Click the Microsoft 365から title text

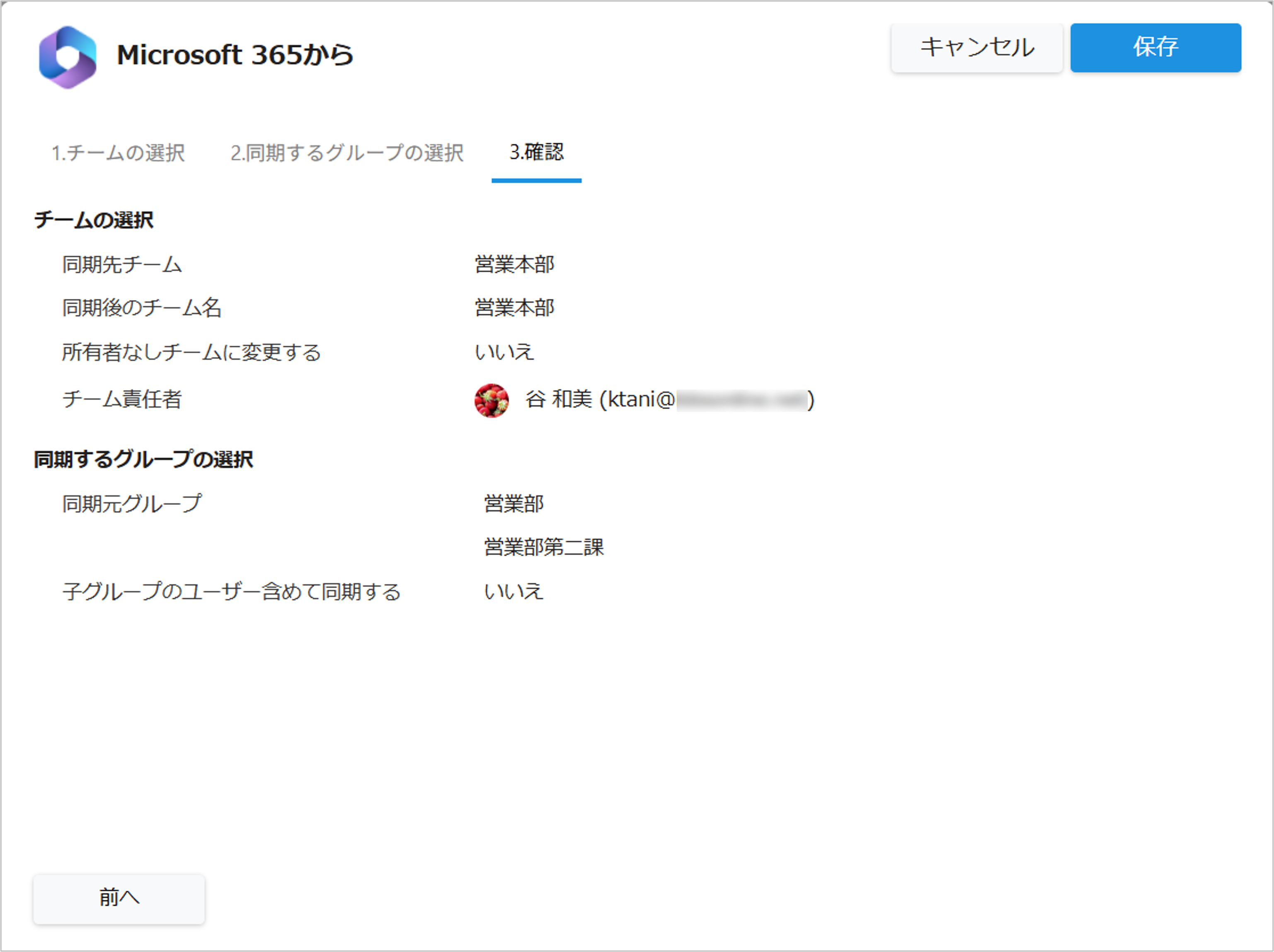tap(235, 55)
